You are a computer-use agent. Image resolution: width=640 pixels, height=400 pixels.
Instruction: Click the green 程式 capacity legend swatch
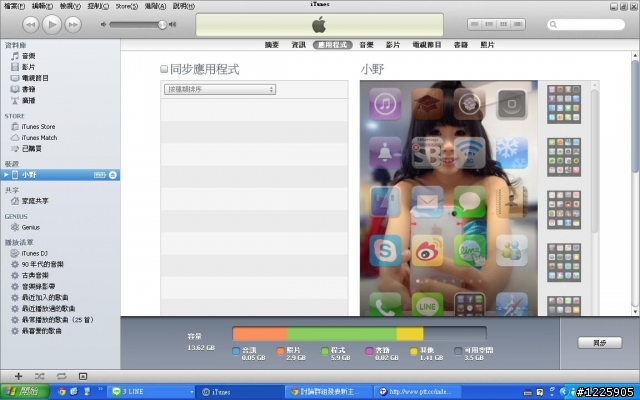(x=325, y=351)
